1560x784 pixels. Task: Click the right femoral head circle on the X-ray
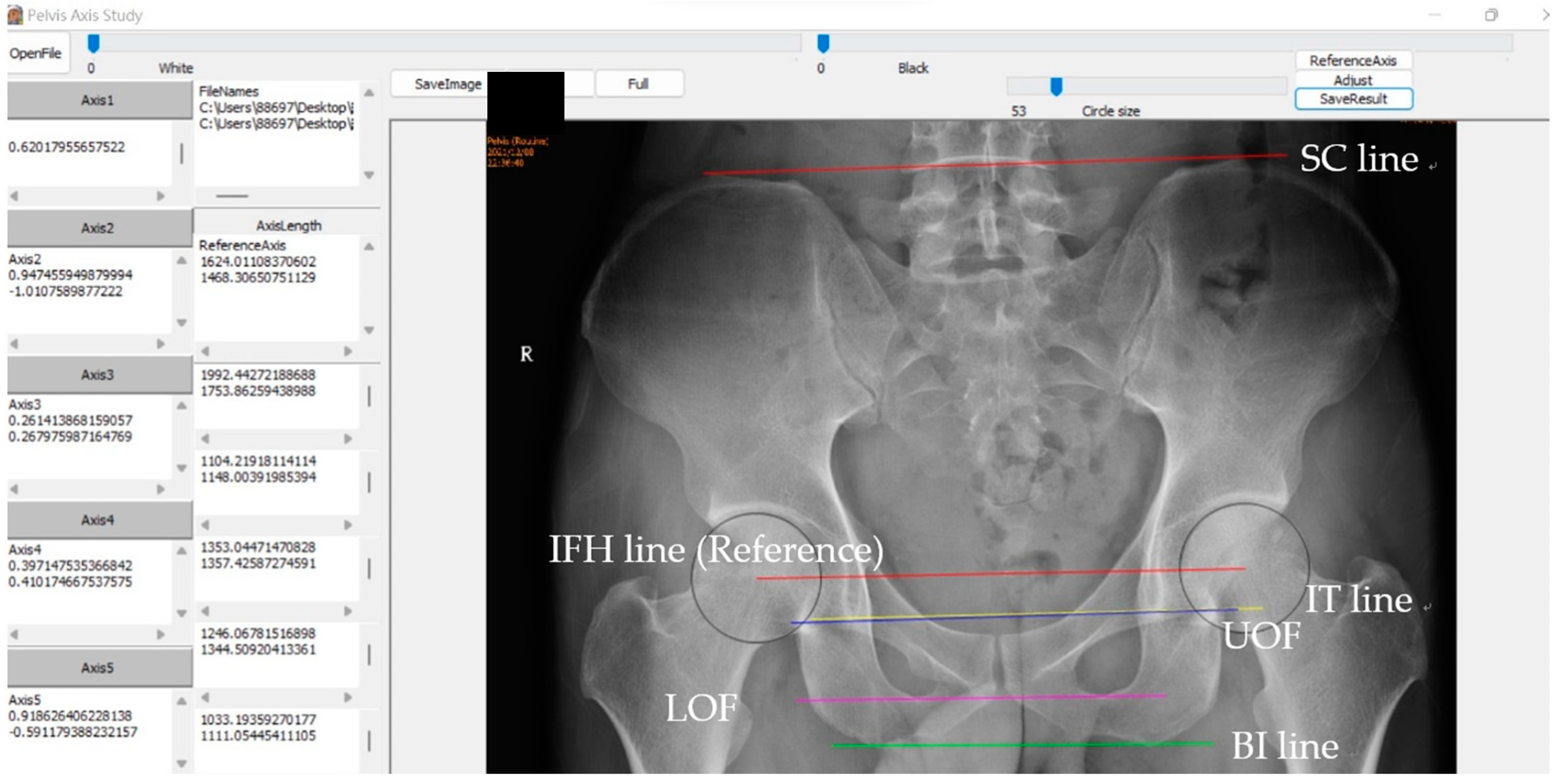tap(756, 577)
